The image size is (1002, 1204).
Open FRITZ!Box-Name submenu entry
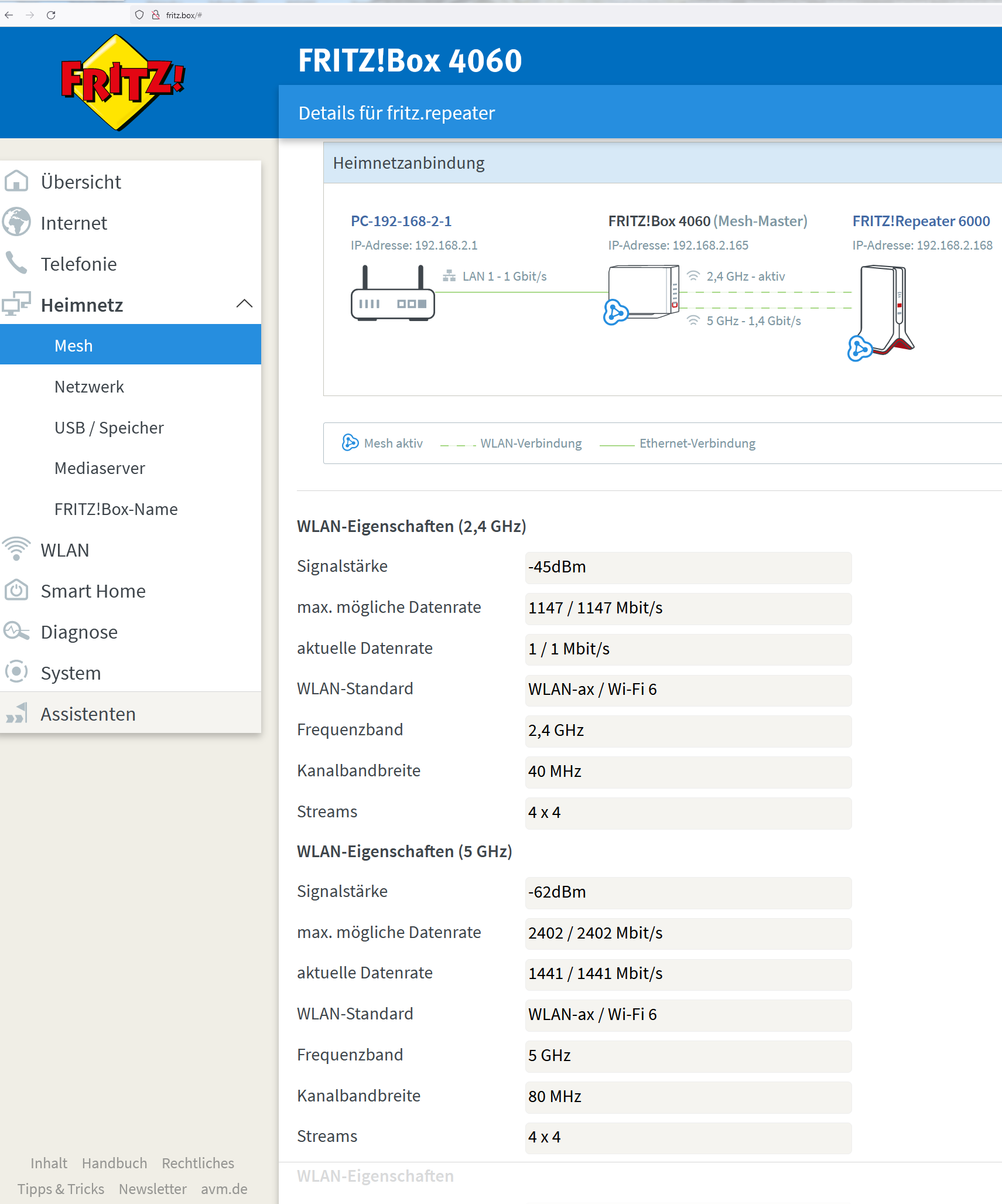131,509
